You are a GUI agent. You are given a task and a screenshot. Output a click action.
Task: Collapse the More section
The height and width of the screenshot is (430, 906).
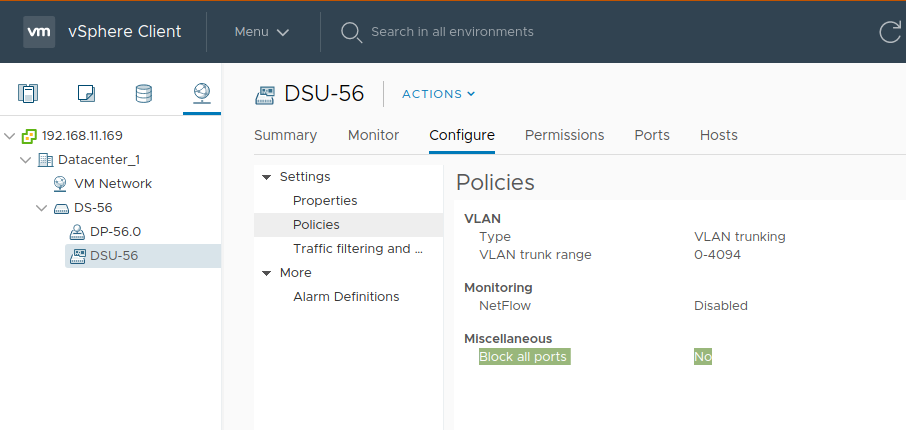[x=266, y=273]
